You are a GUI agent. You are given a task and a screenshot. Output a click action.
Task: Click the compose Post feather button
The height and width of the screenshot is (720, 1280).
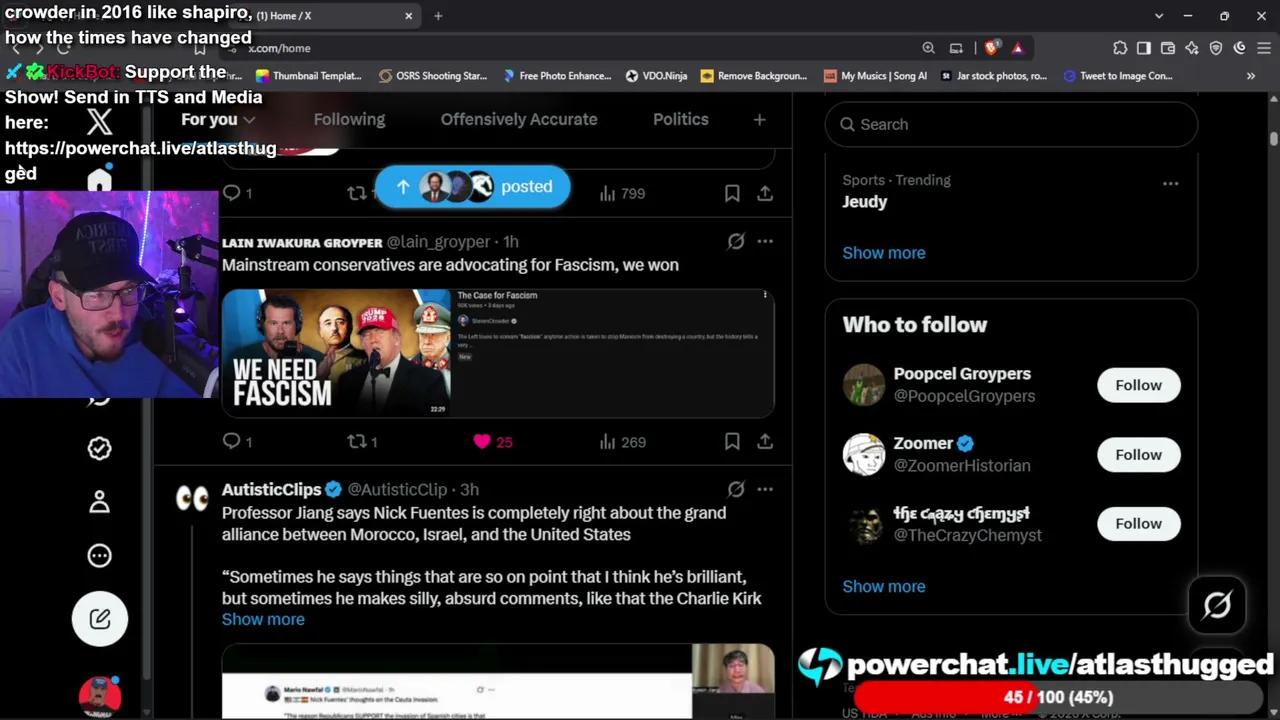[x=99, y=618]
